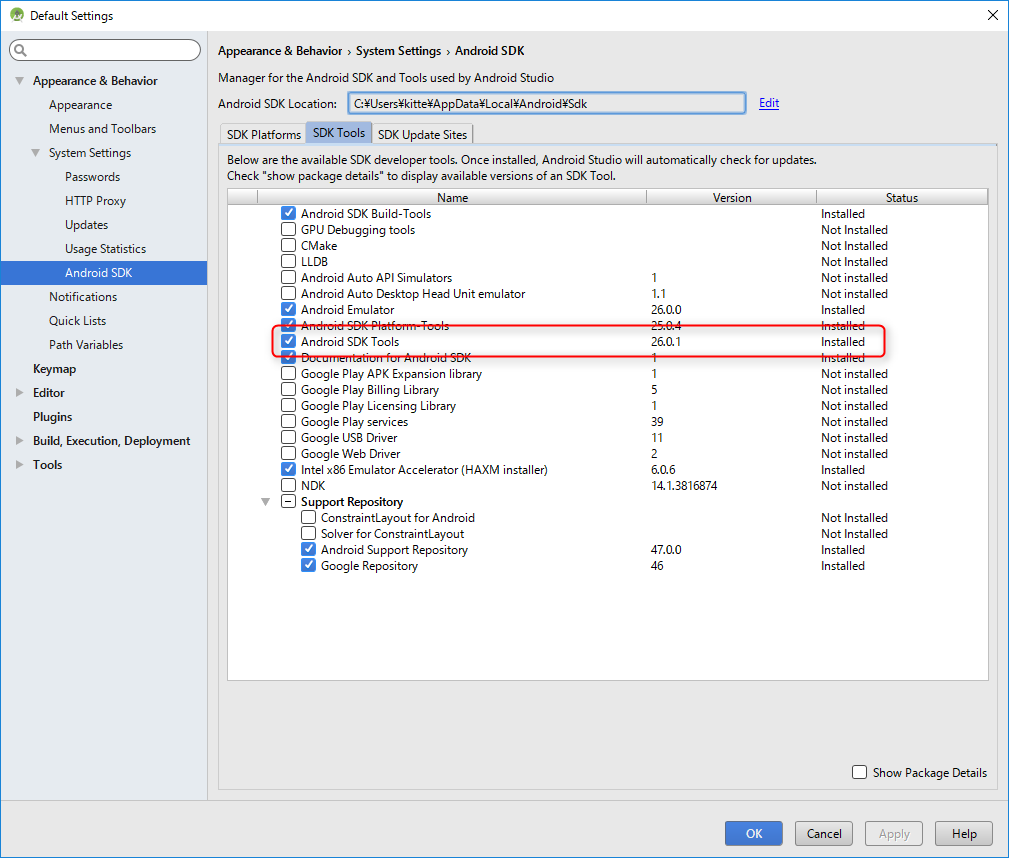Click the Edit link for SDK location
Screen dimensions: 1009x858
click(x=769, y=103)
